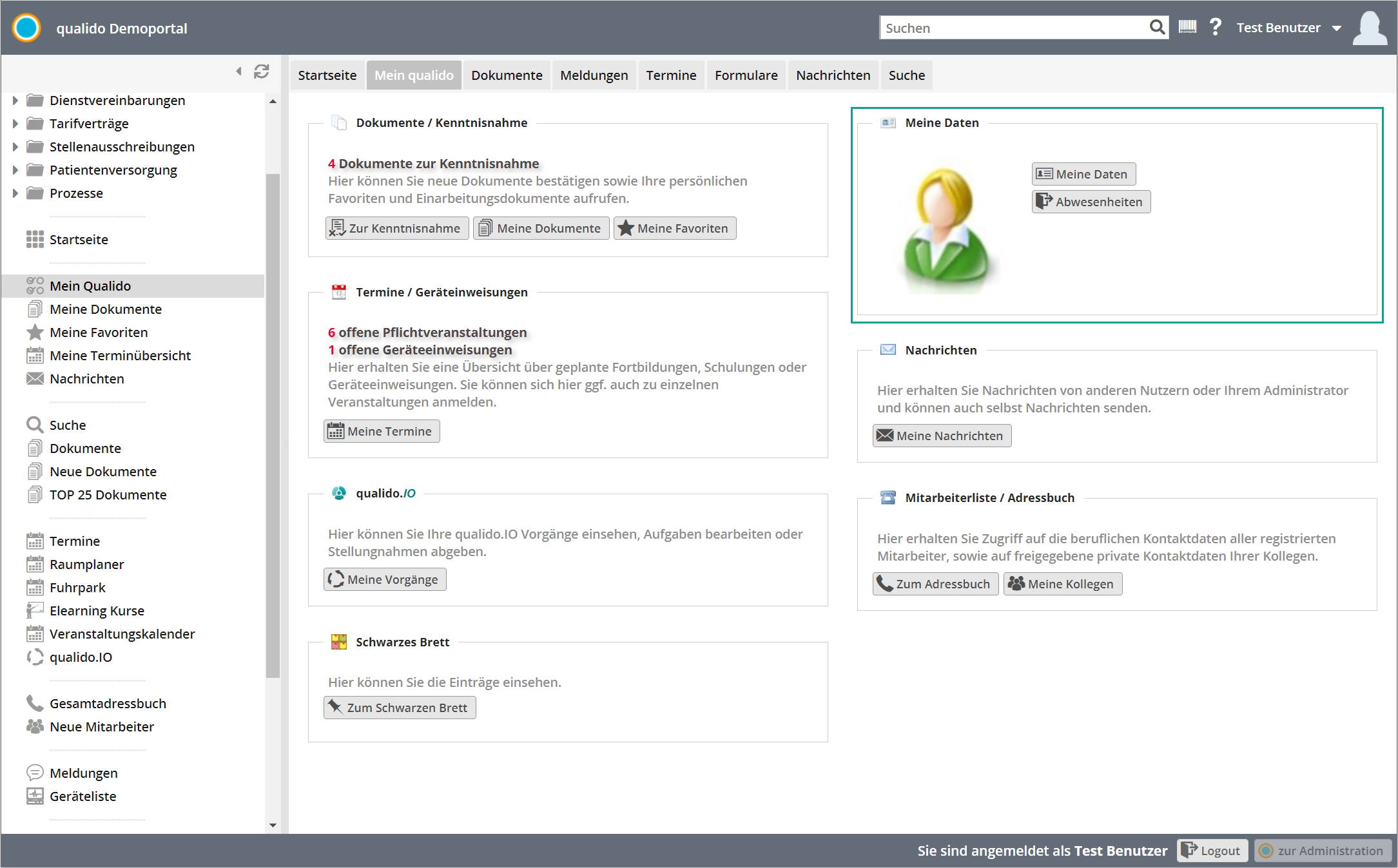Click the sidebar scroll up arrow
Image resolution: width=1398 pixels, height=868 pixels.
pyautogui.click(x=273, y=101)
